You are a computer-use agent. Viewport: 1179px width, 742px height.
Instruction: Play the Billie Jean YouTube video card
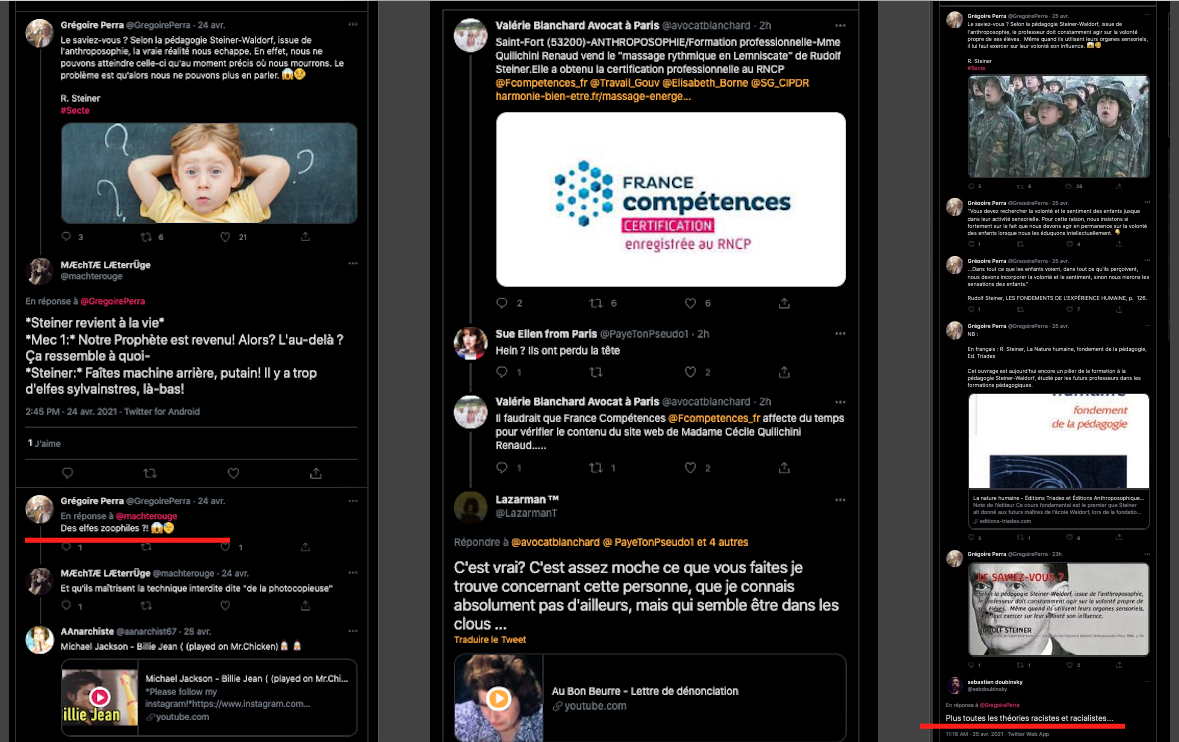point(99,697)
